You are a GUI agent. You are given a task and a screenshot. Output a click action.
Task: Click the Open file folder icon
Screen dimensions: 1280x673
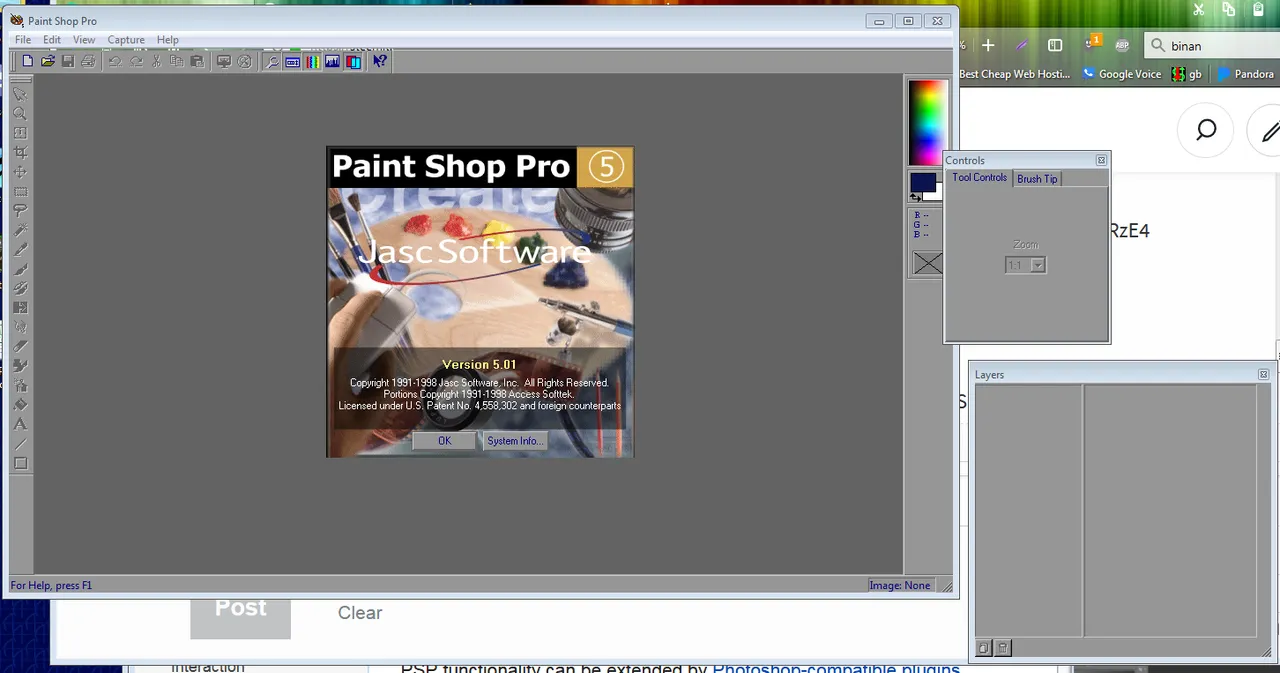(x=47, y=61)
